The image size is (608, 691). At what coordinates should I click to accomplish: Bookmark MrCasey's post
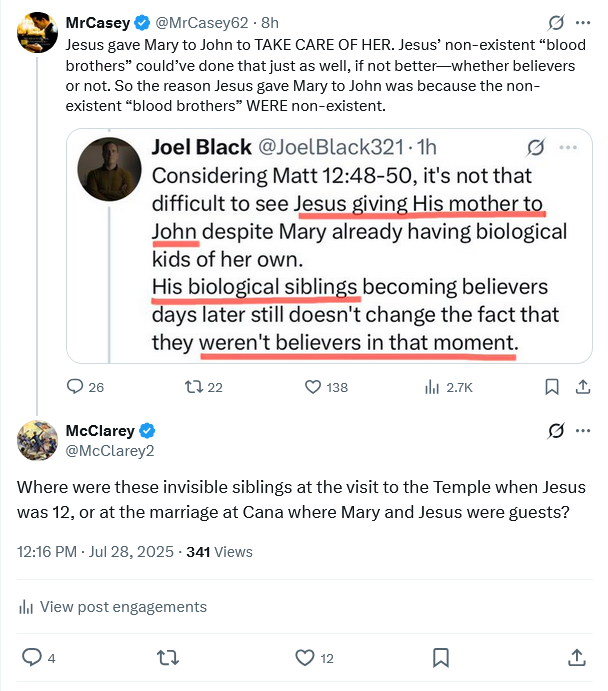tap(550, 387)
